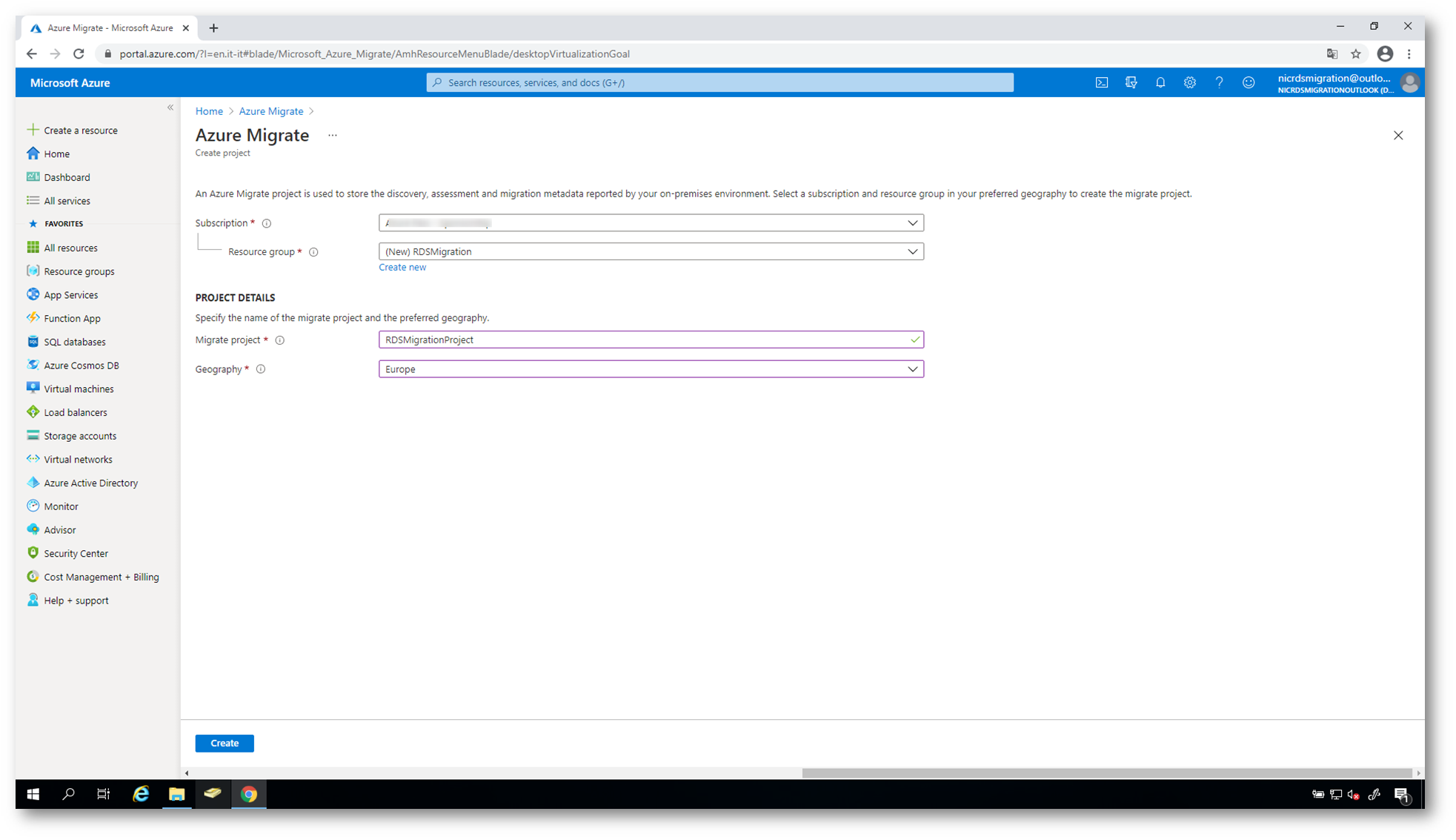Screen dimensions: 1456x840
Task: Click the Microsoft Azure logo text
Action: tap(70, 83)
